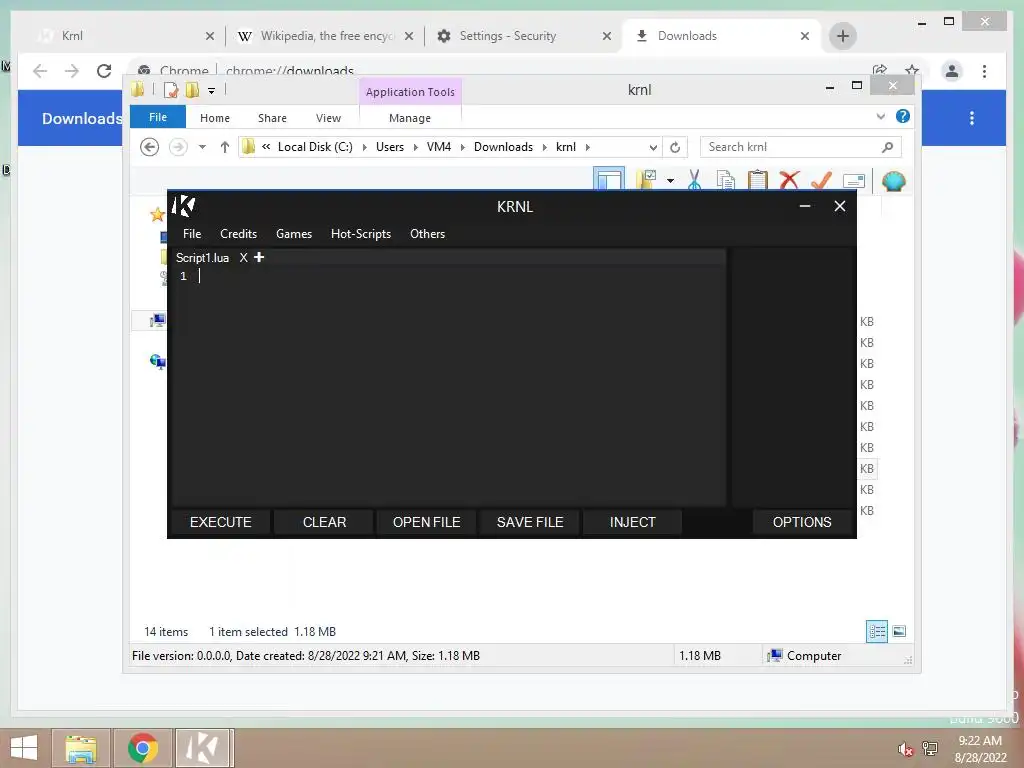Toggle the preview pane layout icon in the toolbar
Image resolution: width=1024 pixels, height=768 pixels.
609,180
